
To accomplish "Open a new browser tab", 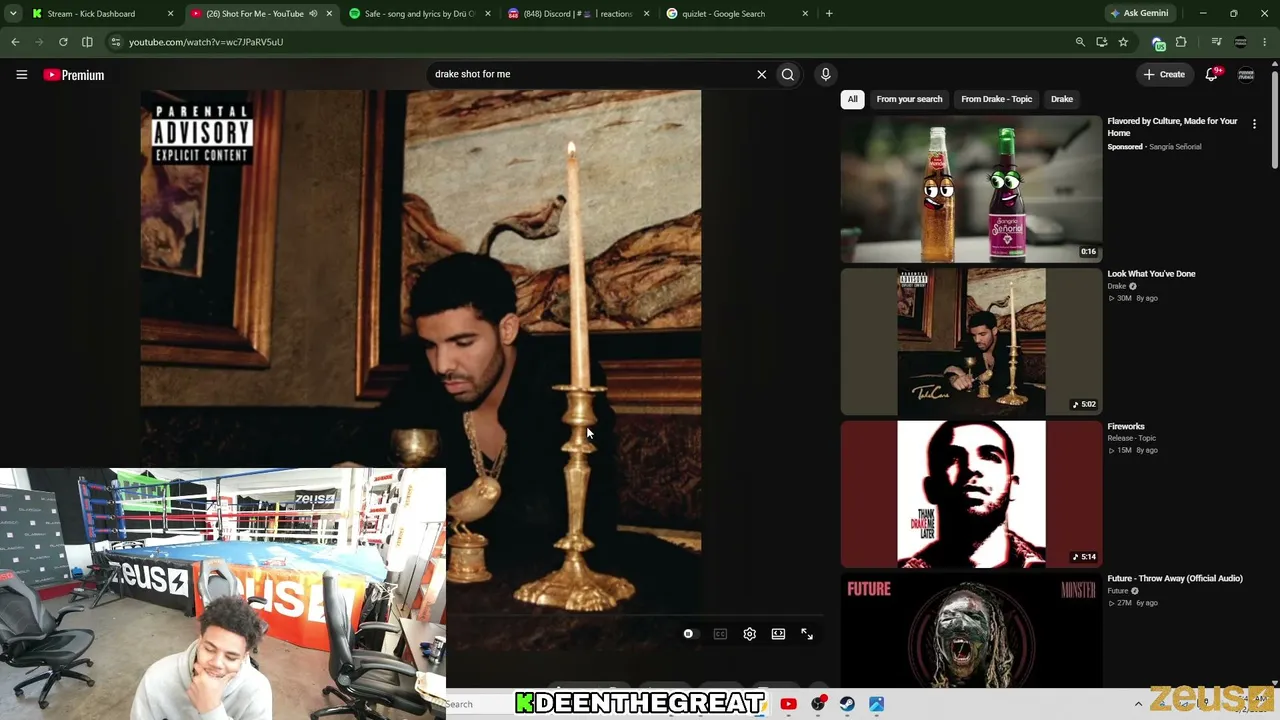I will point(829,14).
